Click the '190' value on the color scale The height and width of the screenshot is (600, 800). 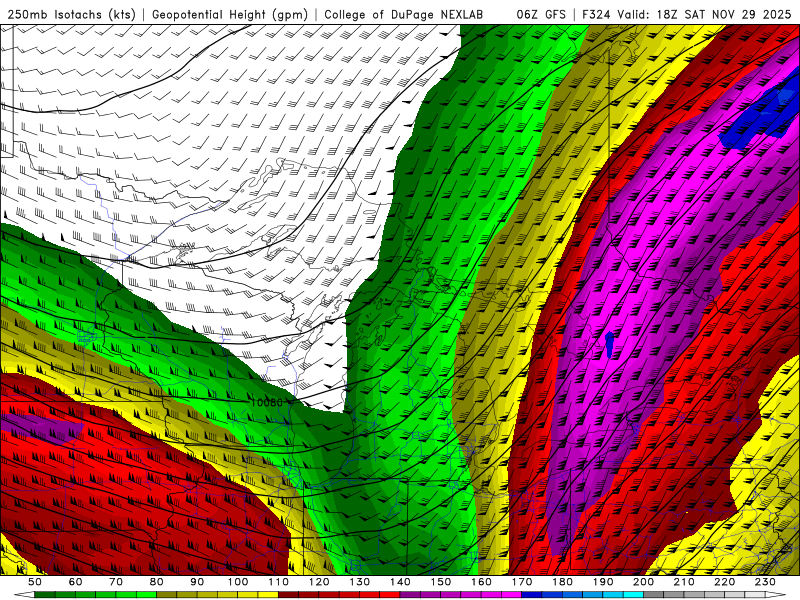603,582
